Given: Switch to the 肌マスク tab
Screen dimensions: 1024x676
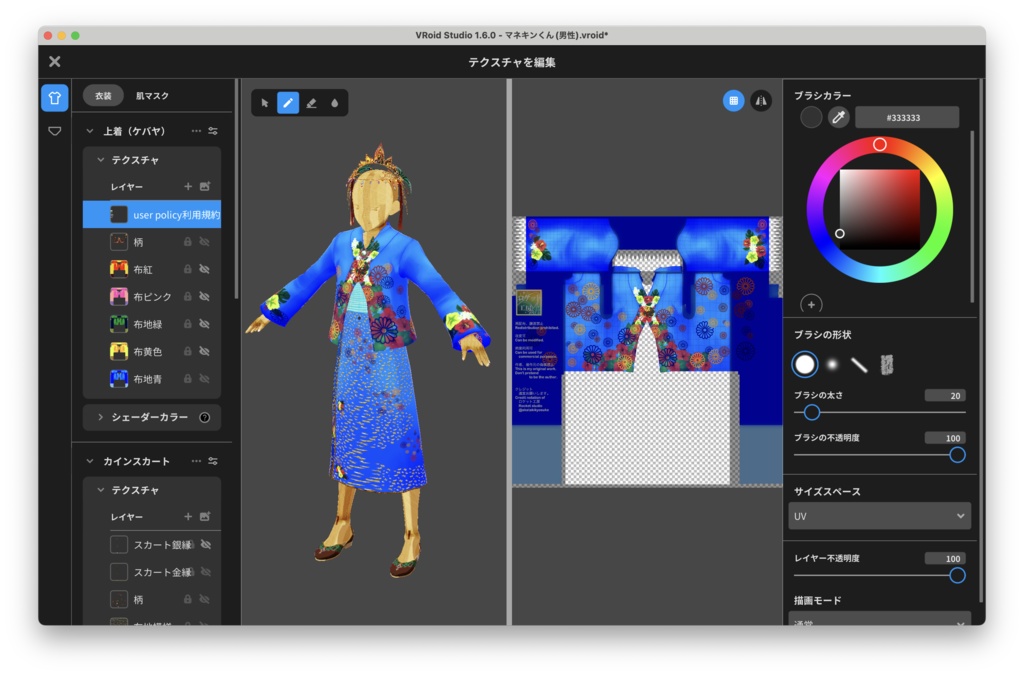Looking at the screenshot, I should 152,95.
